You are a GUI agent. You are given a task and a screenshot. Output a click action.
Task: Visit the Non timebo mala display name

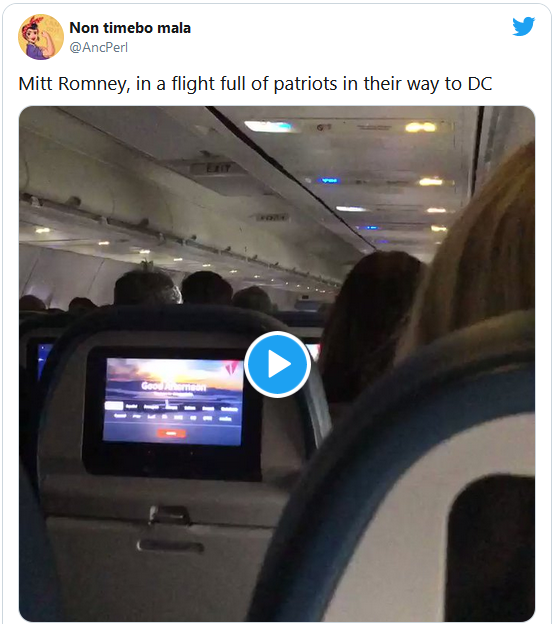[x=130, y=28]
